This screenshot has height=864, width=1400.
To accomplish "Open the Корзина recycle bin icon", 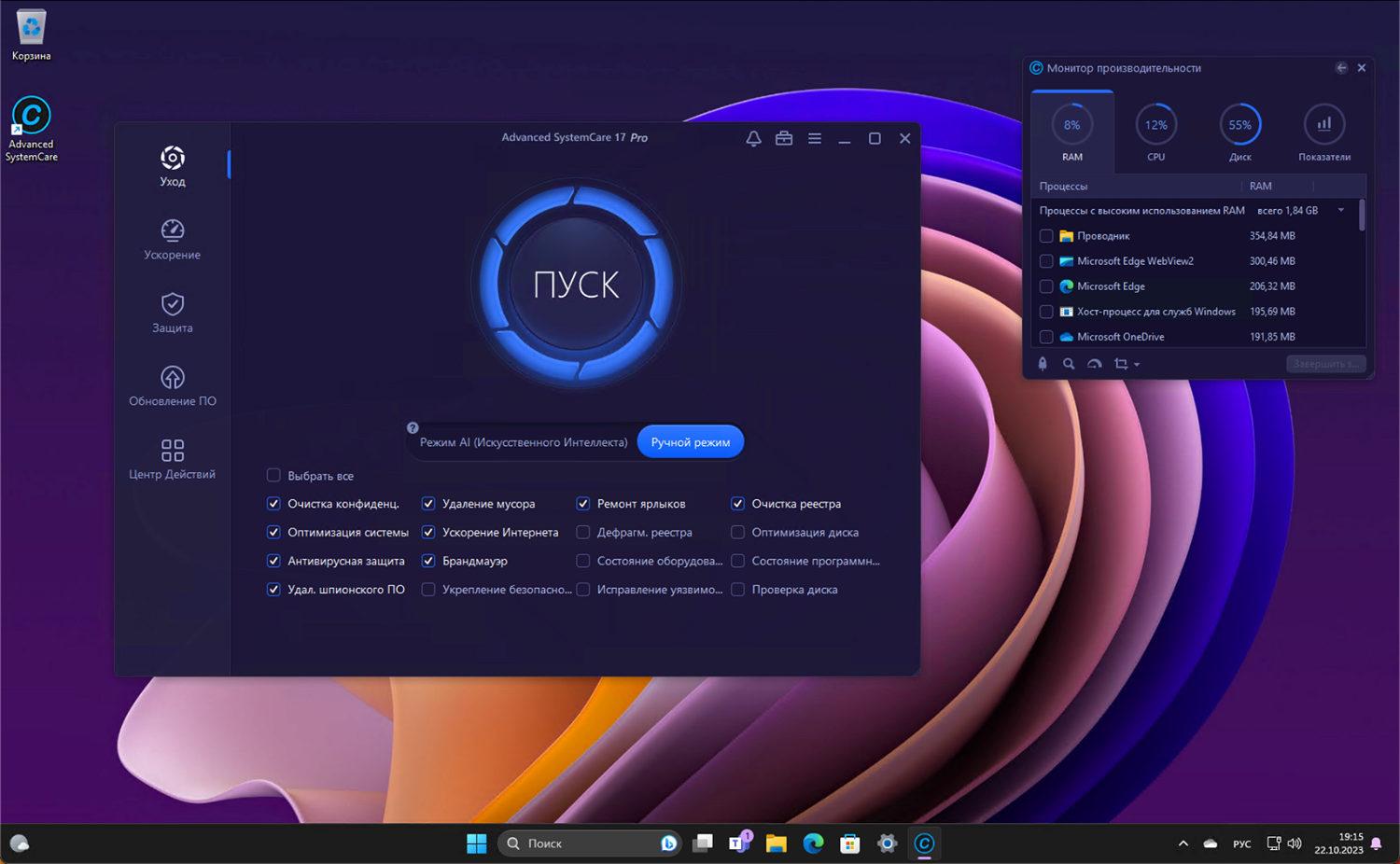I will (32, 35).
